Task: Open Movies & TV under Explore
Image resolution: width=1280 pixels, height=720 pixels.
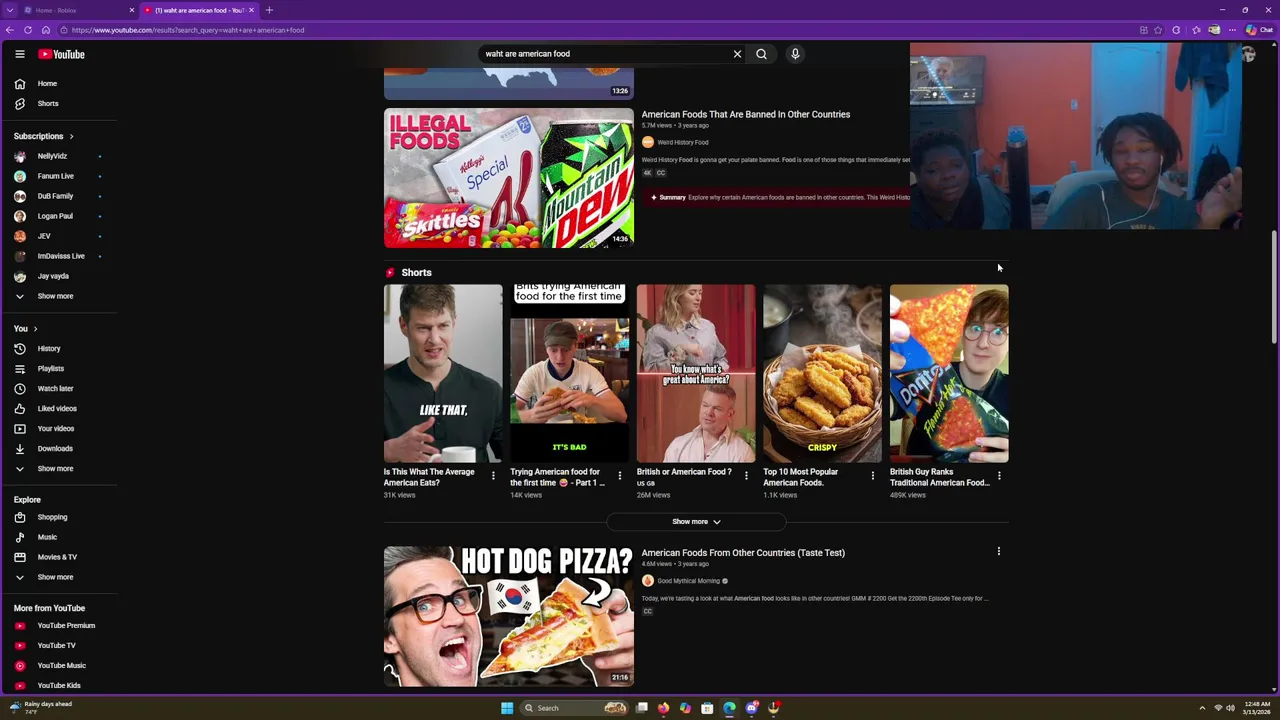Action: point(58,557)
